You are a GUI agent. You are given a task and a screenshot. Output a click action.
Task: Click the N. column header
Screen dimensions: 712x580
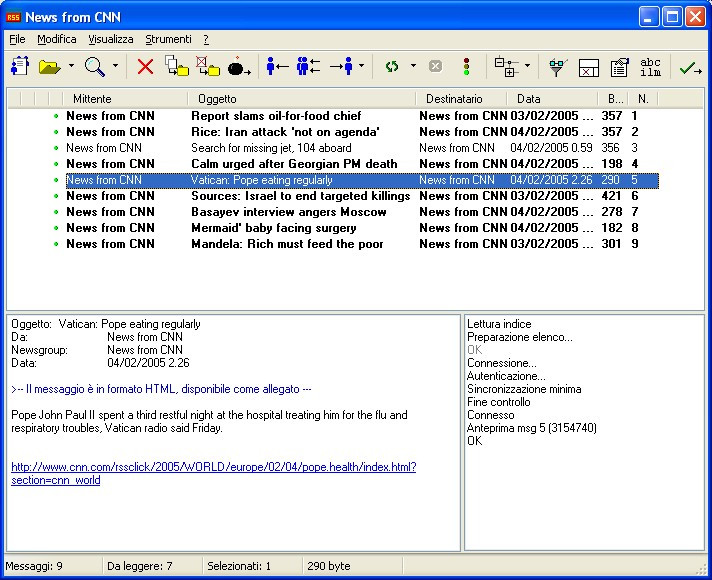click(643, 99)
